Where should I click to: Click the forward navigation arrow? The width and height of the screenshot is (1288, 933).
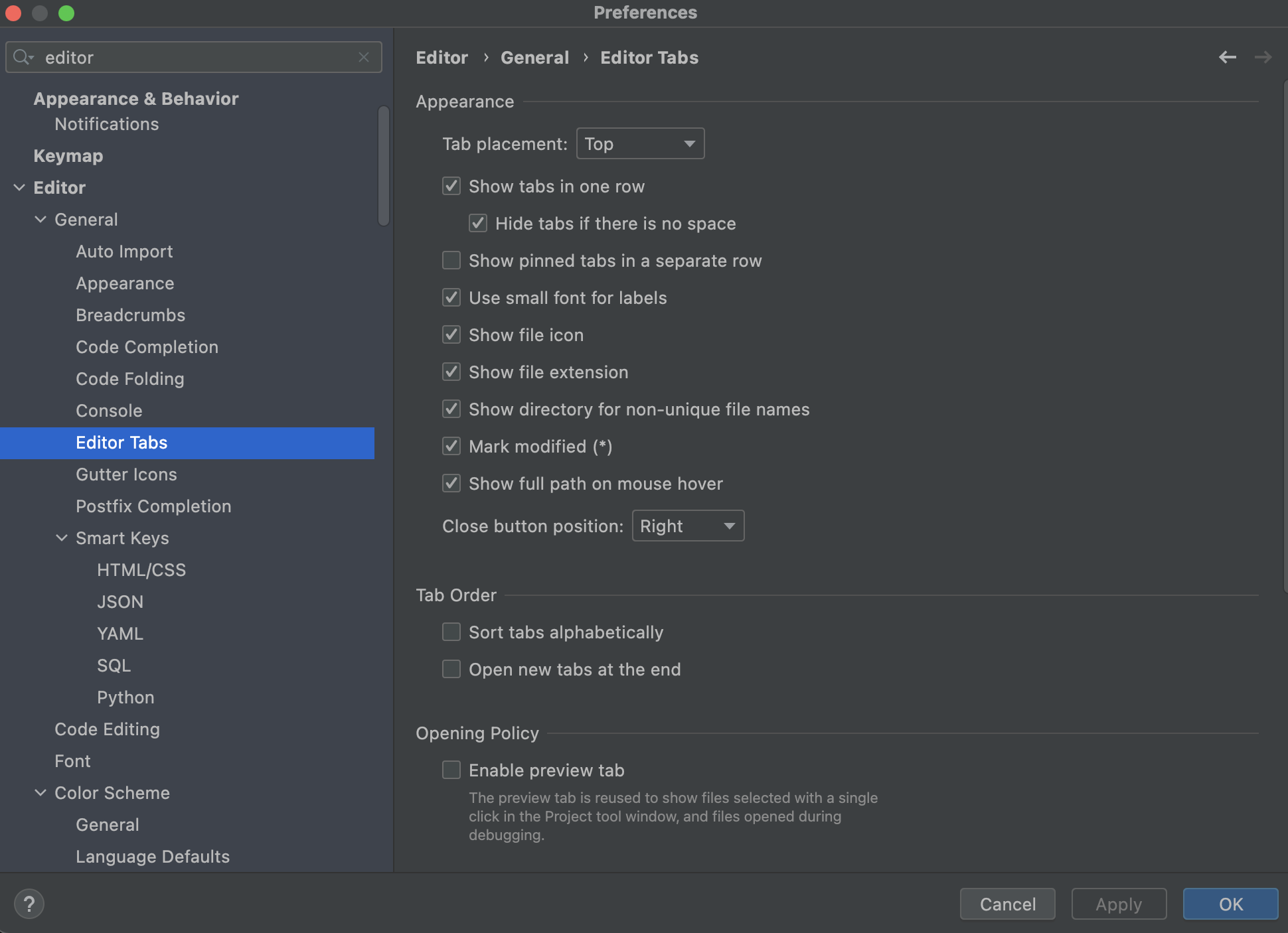tap(1263, 58)
